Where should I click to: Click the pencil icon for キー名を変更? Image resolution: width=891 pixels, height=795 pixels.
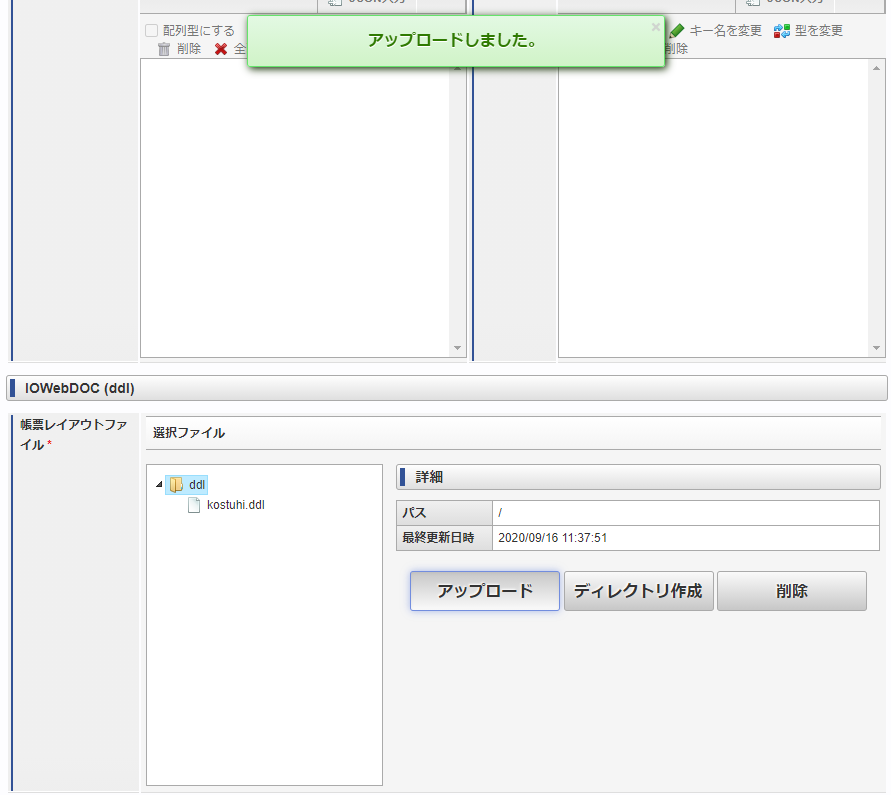[x=677, y=31]
